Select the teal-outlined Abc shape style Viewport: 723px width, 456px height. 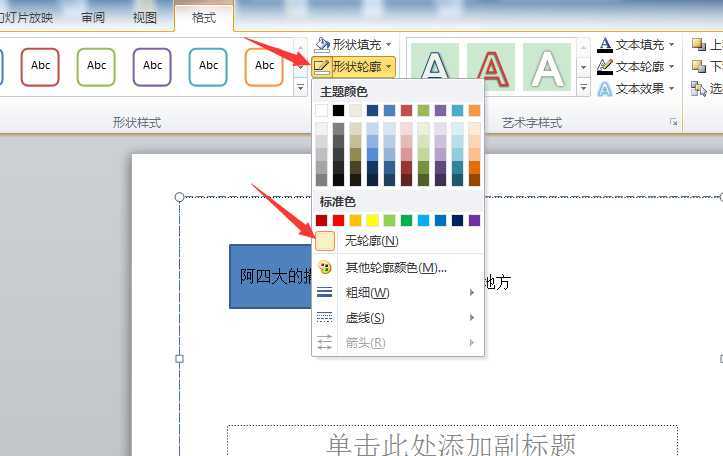(x=208, y=67)
